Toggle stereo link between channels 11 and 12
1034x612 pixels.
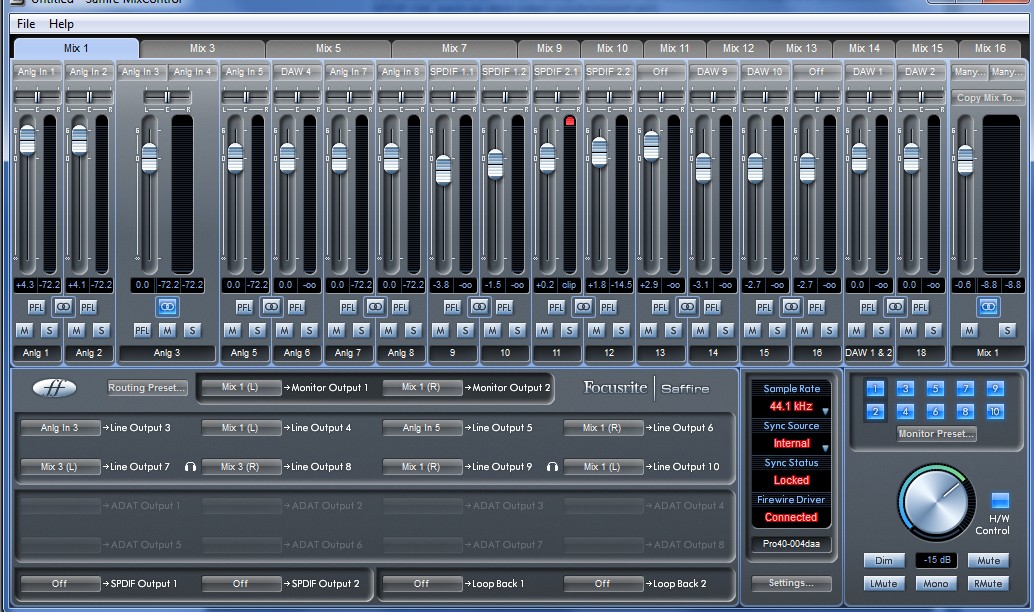[584, 307]
